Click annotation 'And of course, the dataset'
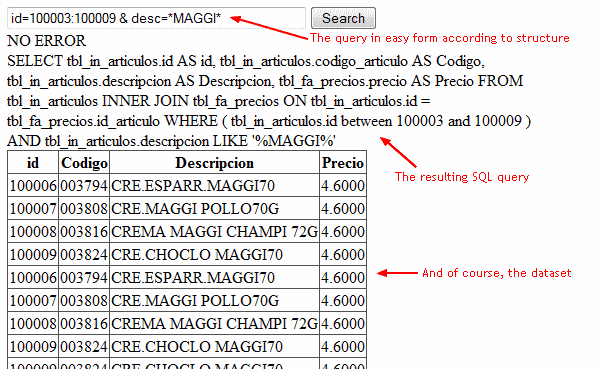 497,273
